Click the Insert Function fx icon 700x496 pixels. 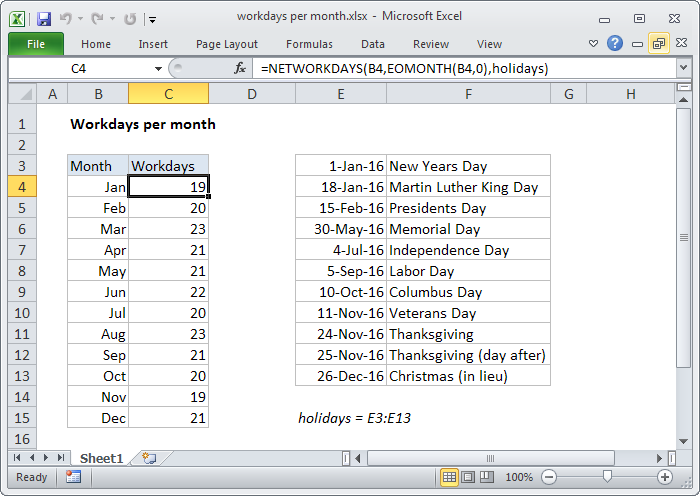pyautogui.click(x=240, y=68)
